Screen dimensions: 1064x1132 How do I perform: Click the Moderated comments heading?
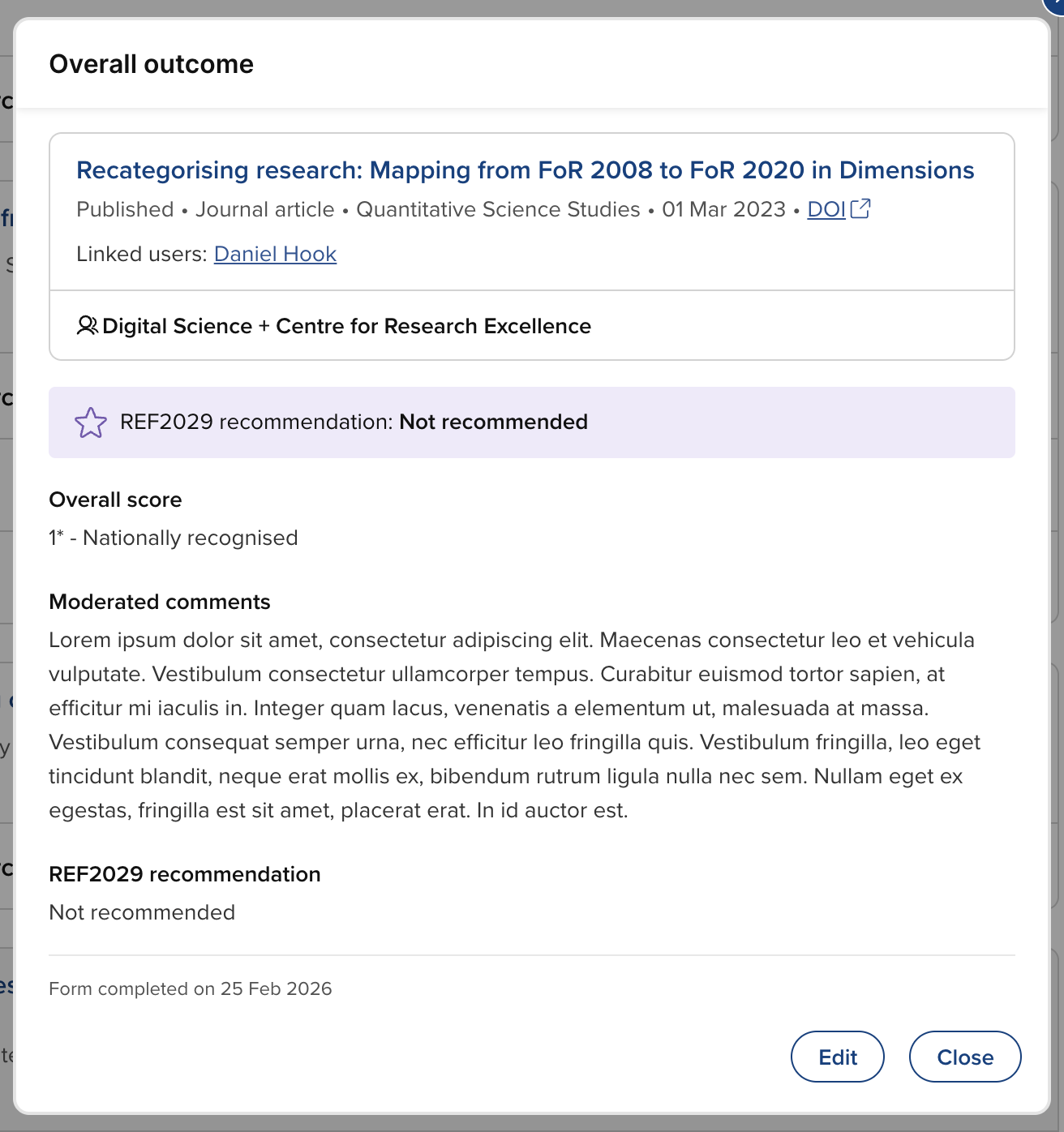pos(160,602)
